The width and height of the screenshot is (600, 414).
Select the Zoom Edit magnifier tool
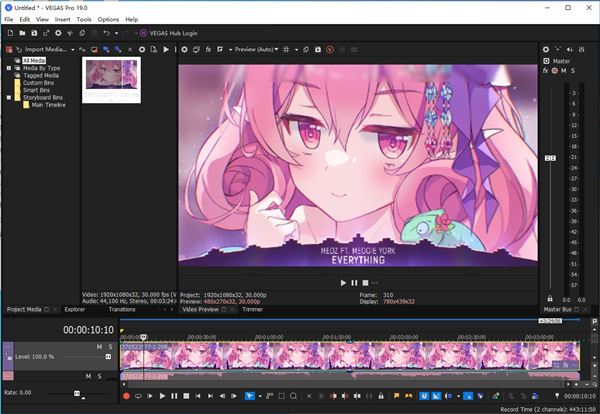293,396
